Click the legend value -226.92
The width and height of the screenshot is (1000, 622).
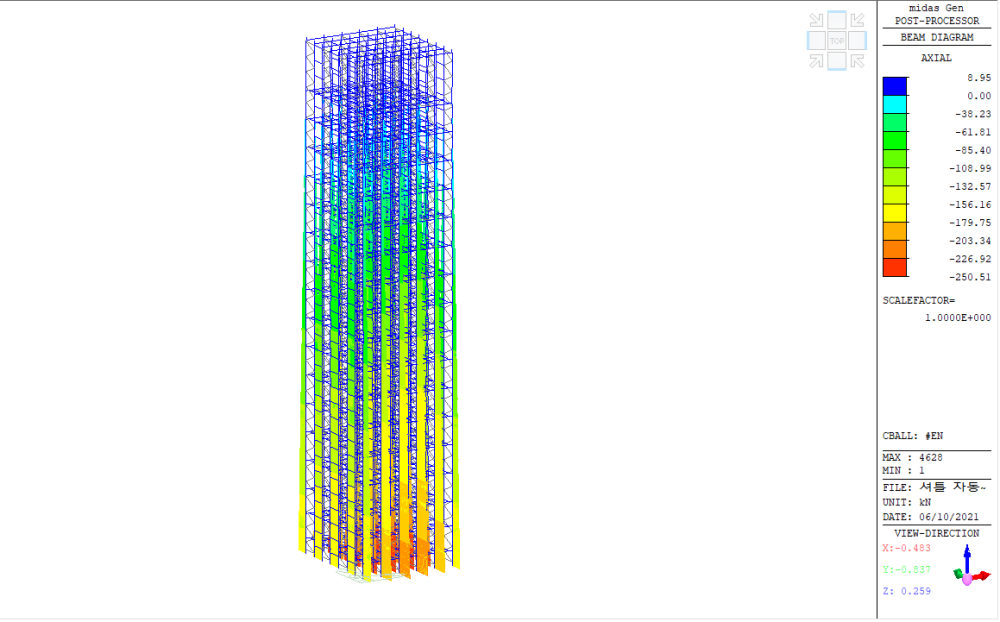click(x=970, y=259)
